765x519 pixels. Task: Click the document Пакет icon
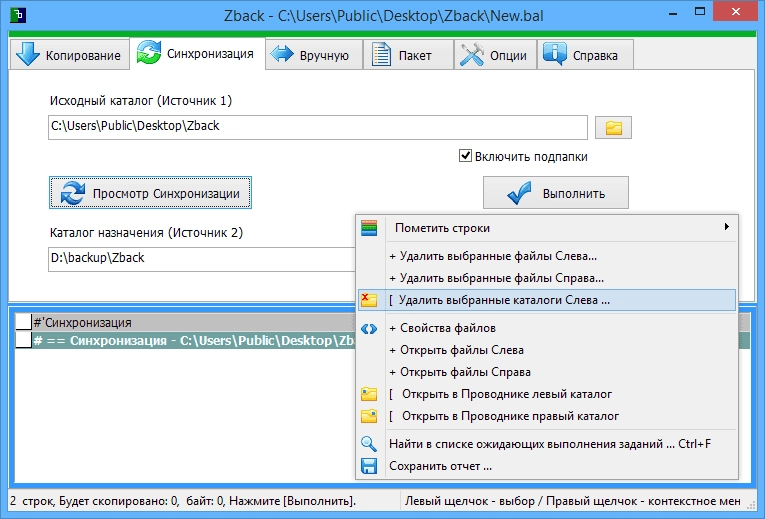click(381, 54)
